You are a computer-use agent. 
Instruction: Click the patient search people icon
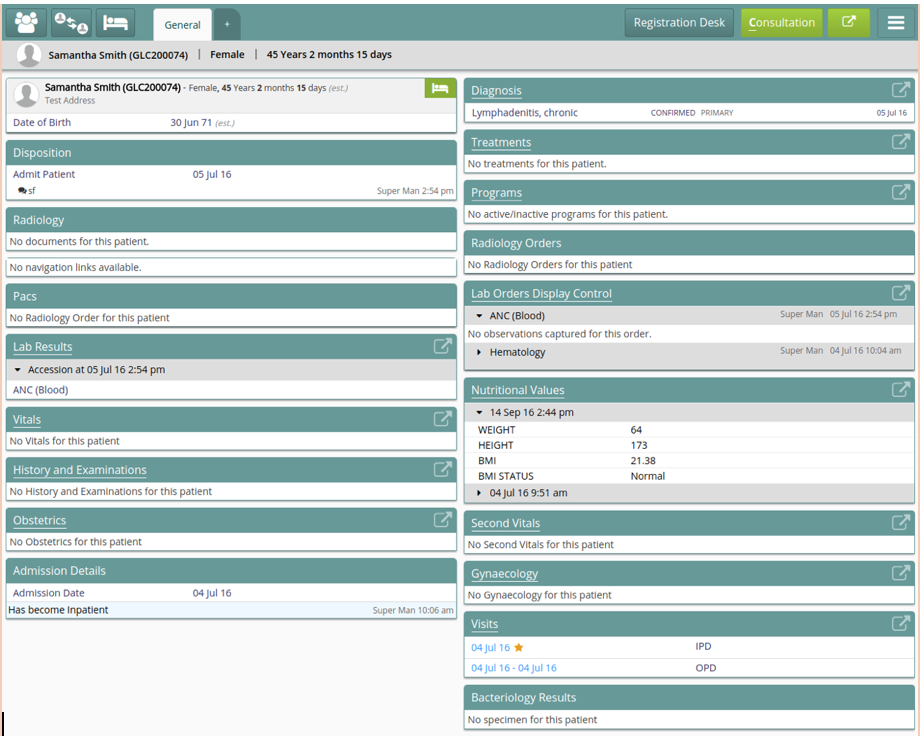26,22
